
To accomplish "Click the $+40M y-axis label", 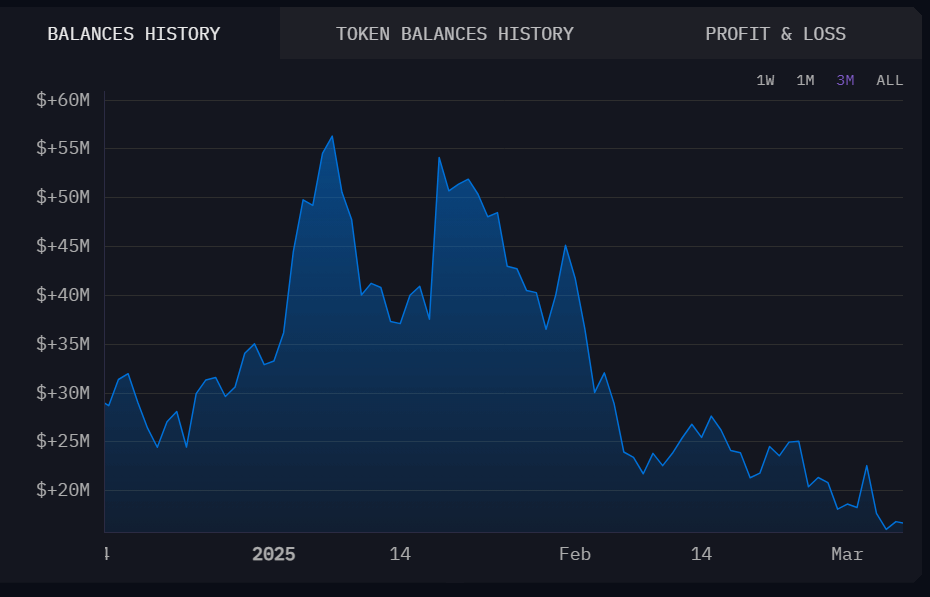I will coord(63,295).
